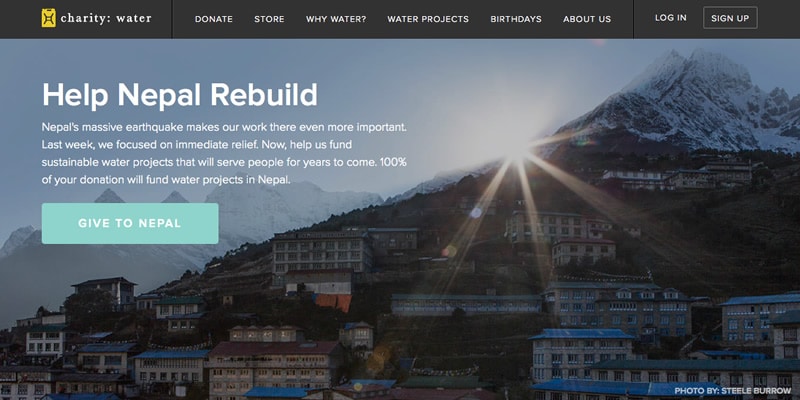Open the Birthdays navigation item

coord(516,19)
